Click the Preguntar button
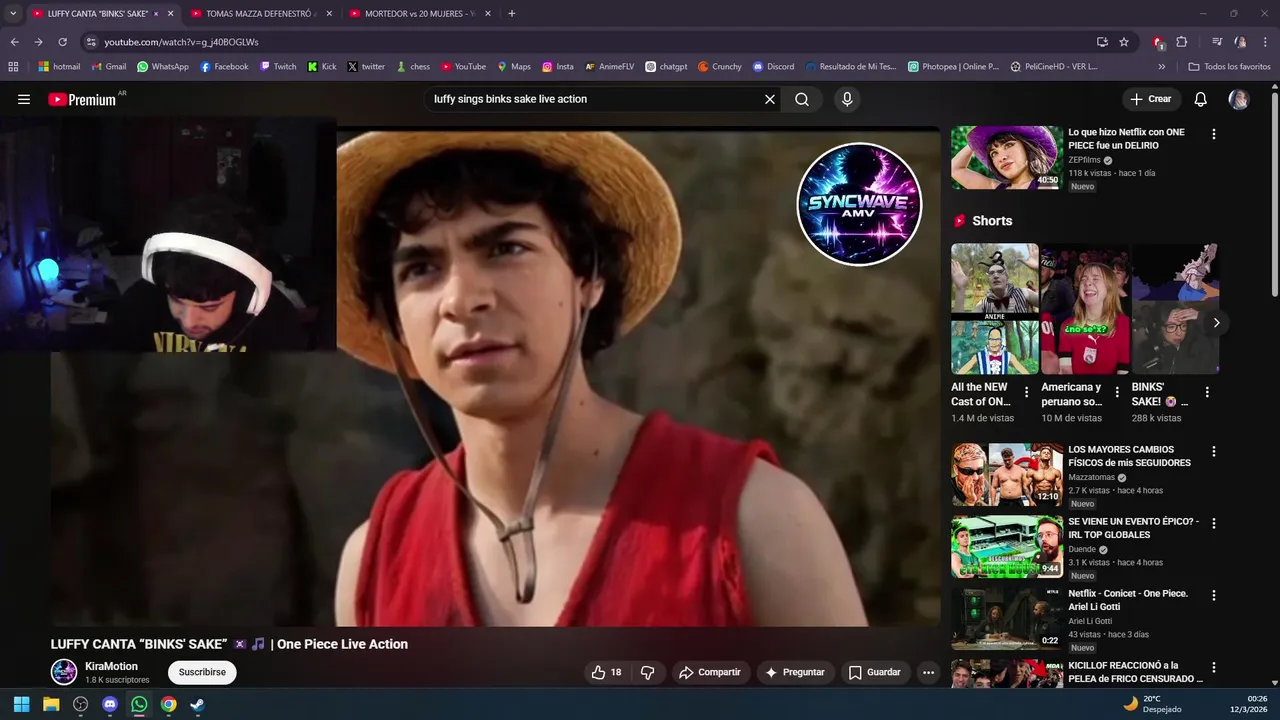The width and height of the screenshot is (1280, 720). 795,672
